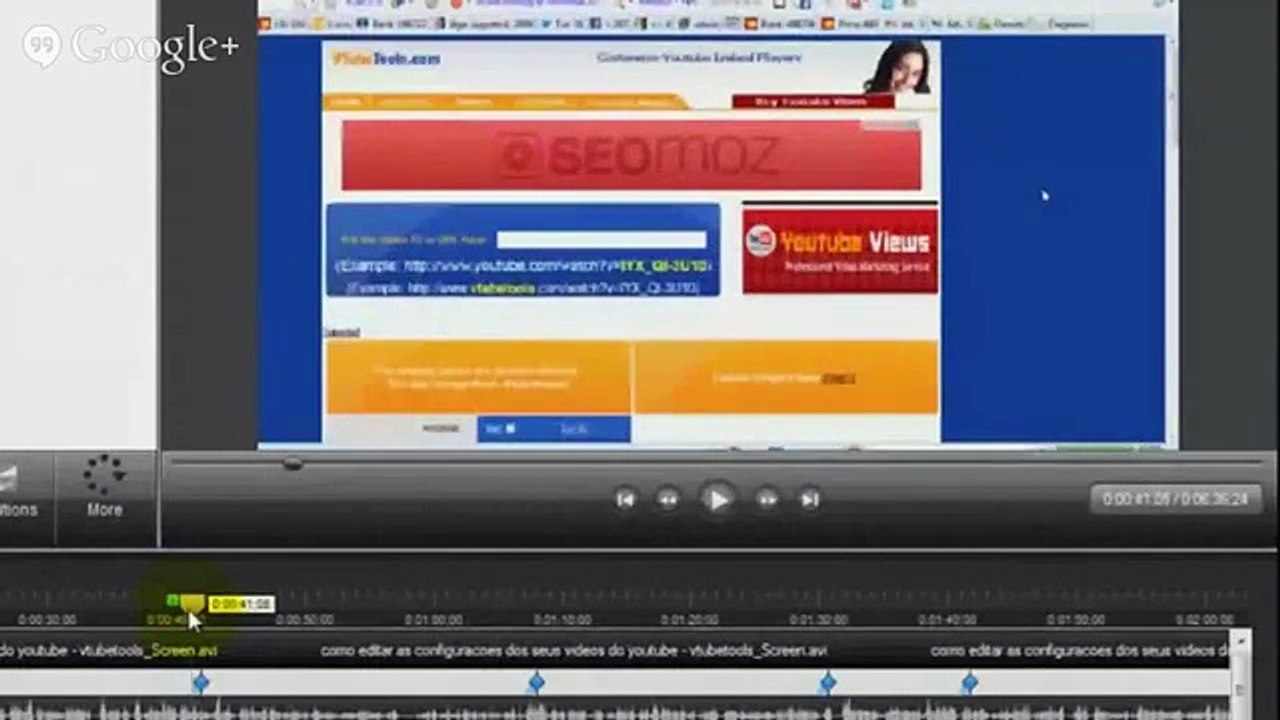Viewport: 1280px width, 720px height.
Task: Start playback with the Play button
Action: 717,499
